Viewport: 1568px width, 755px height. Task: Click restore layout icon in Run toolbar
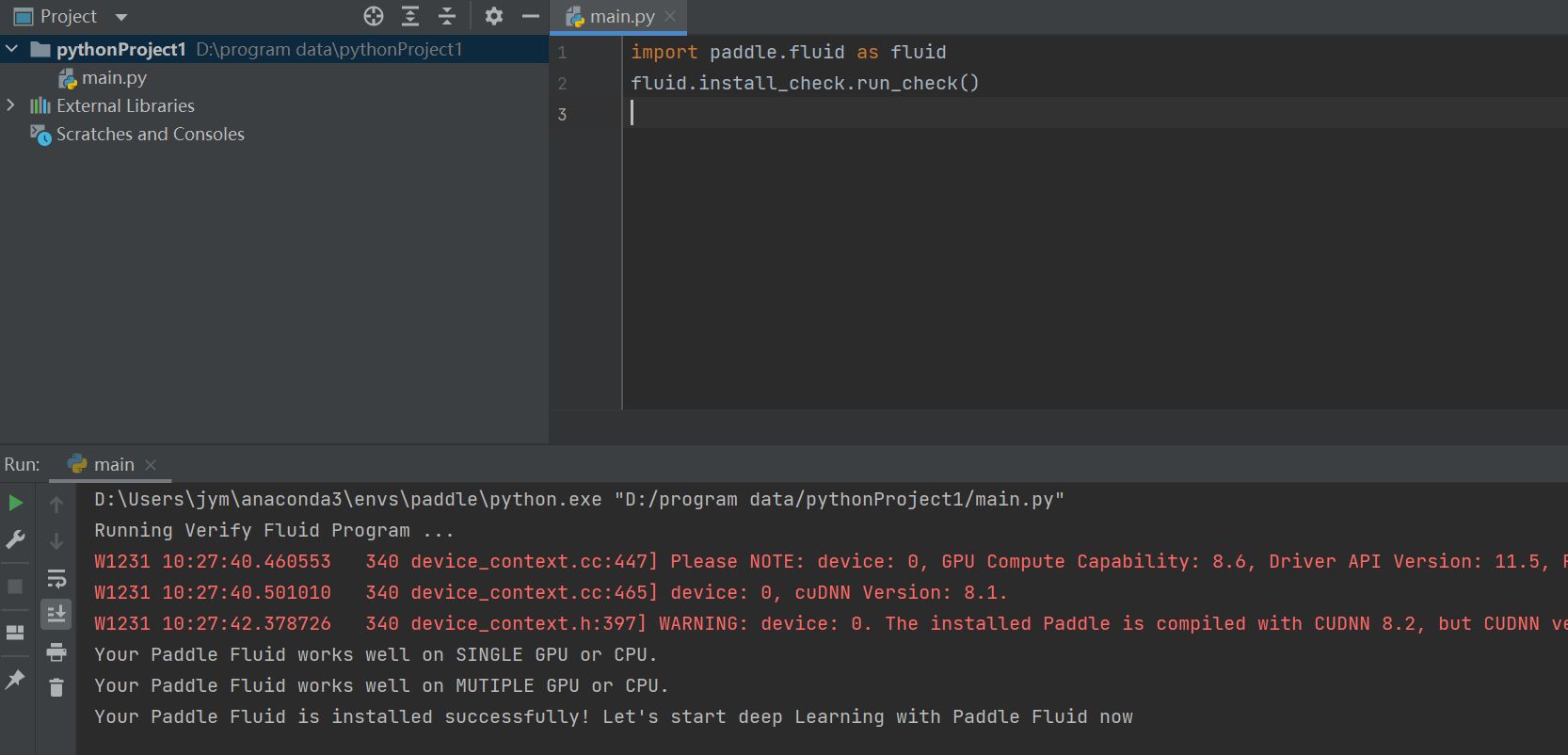pos(15,633)
